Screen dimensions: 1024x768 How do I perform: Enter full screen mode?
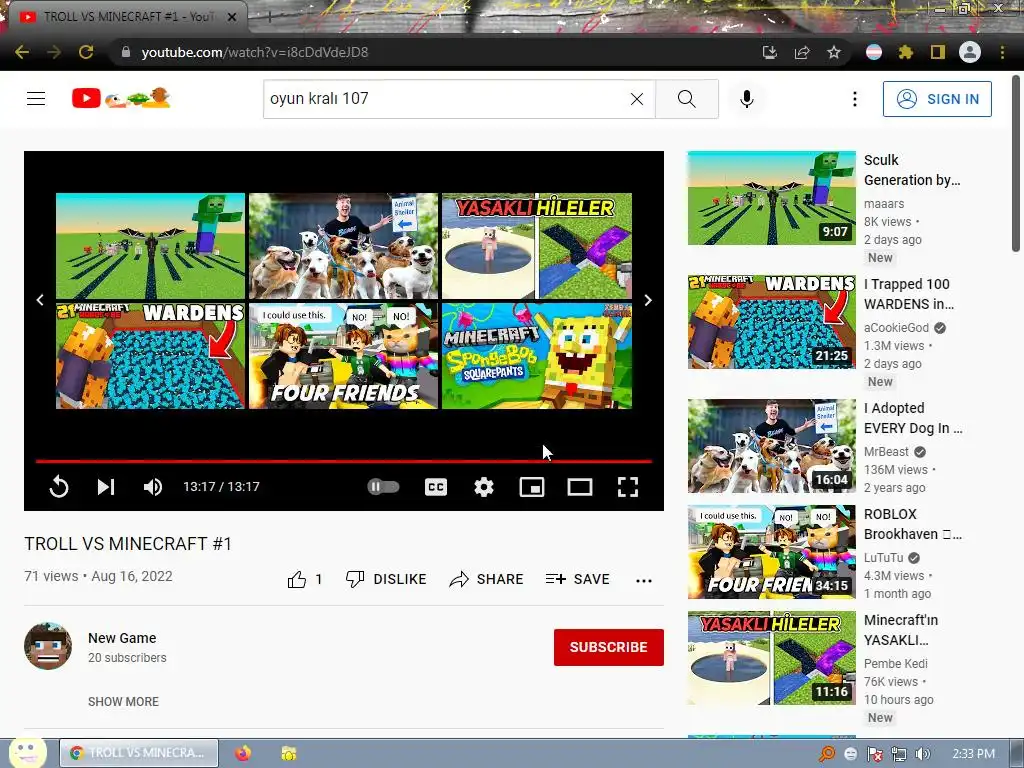(628, 487)
